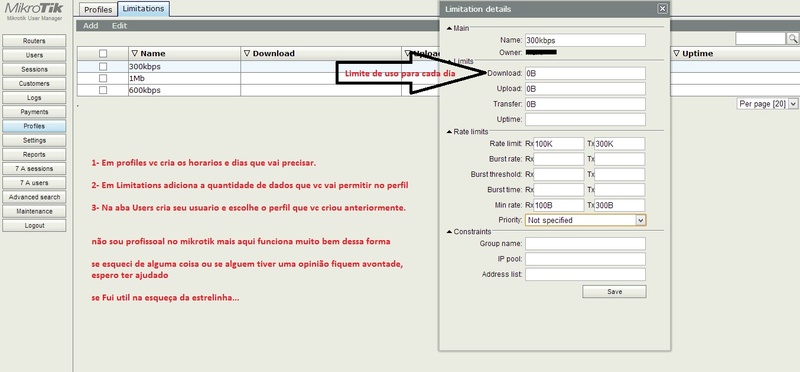Sort by the Download column triangle
This screenshot has width=800, height=372.
pyautogui.click(x=247, y=53)
